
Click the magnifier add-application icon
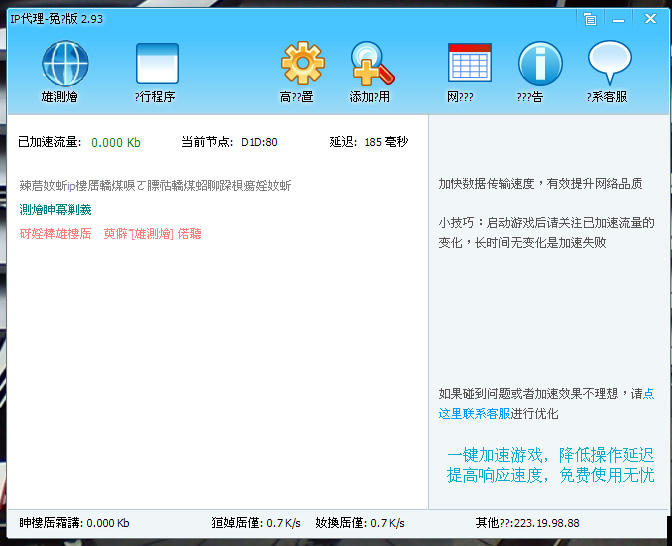click(x=371, y=64)
